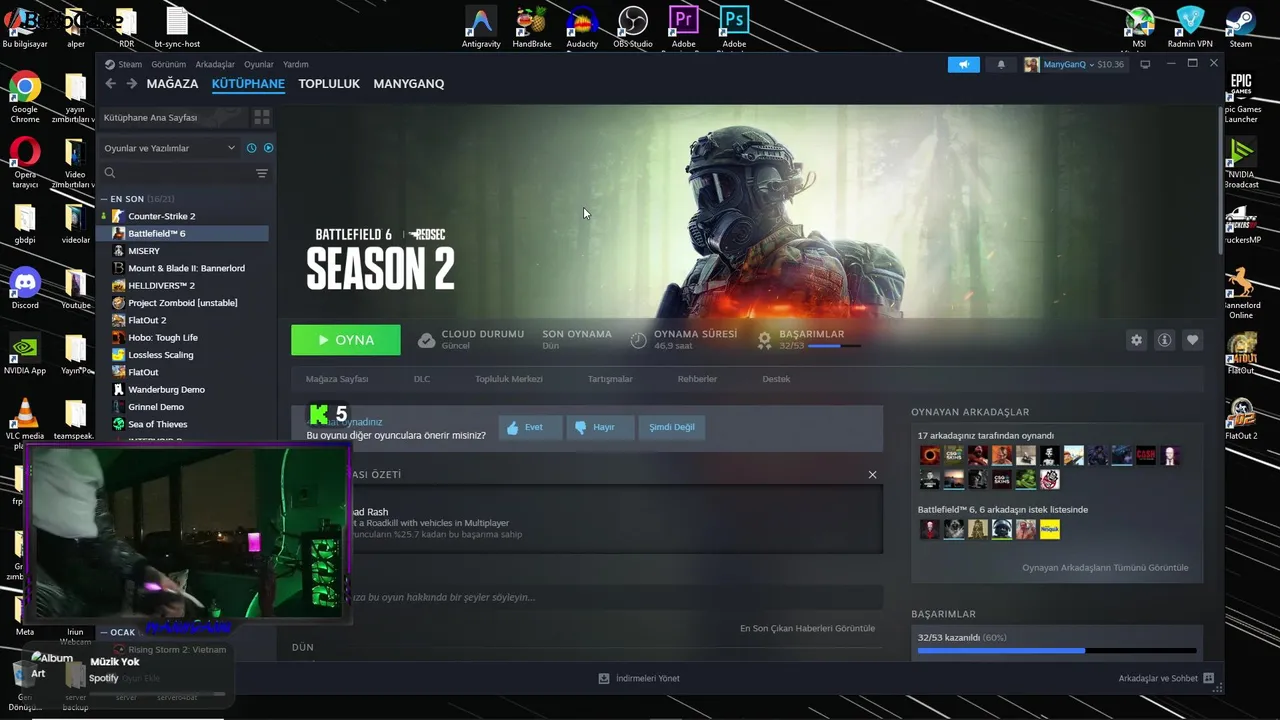Open Battlefield 6 manage gear settings

1136,340
